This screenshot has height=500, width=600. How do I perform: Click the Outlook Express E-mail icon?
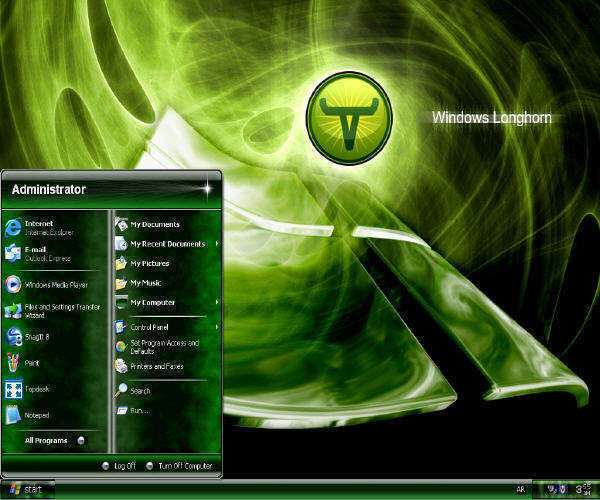pos(13,254)
